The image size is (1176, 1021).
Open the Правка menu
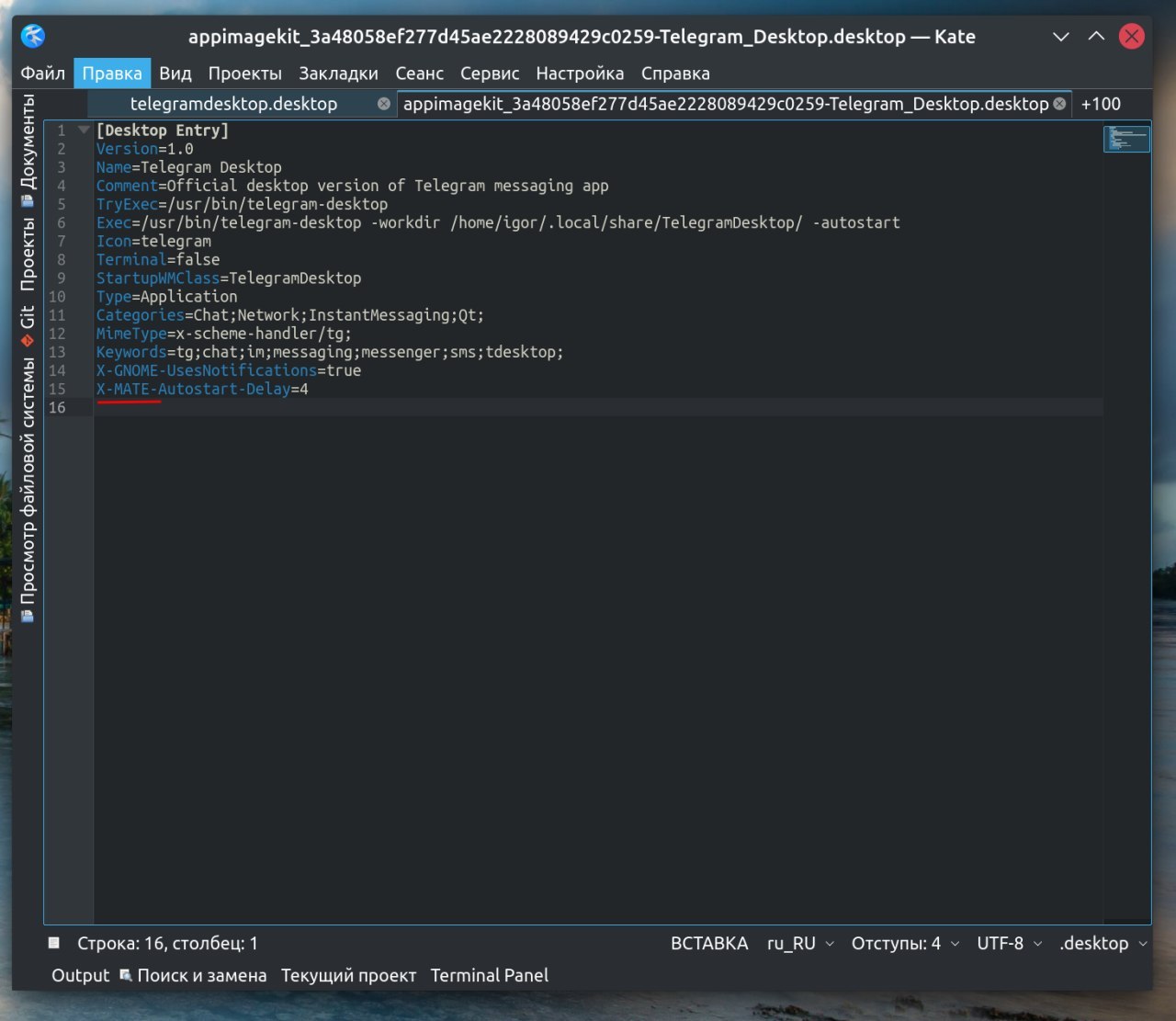pos(112,74)
